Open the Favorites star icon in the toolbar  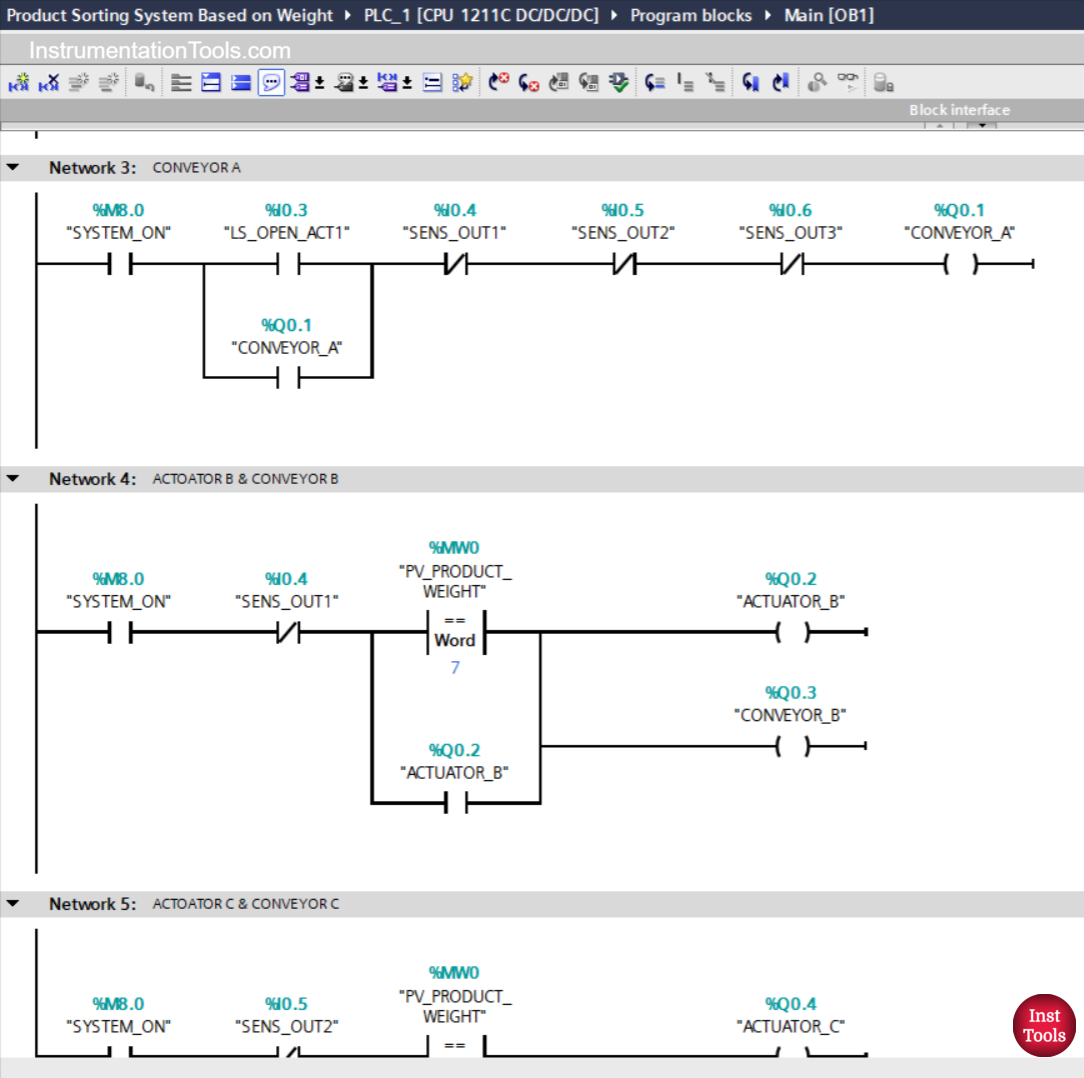pos(462,82)
